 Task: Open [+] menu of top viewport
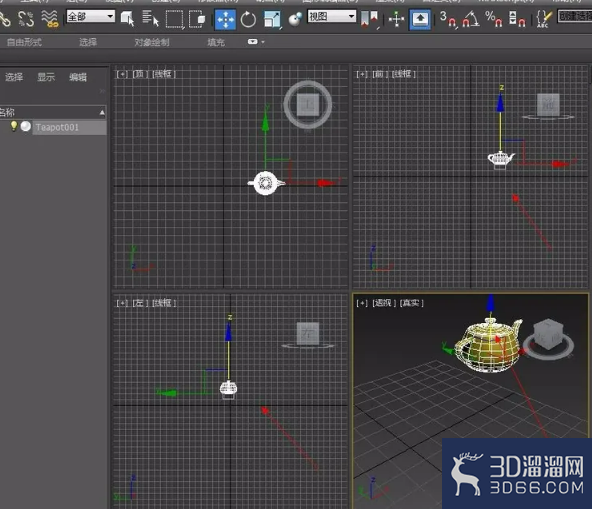point(122,74)
